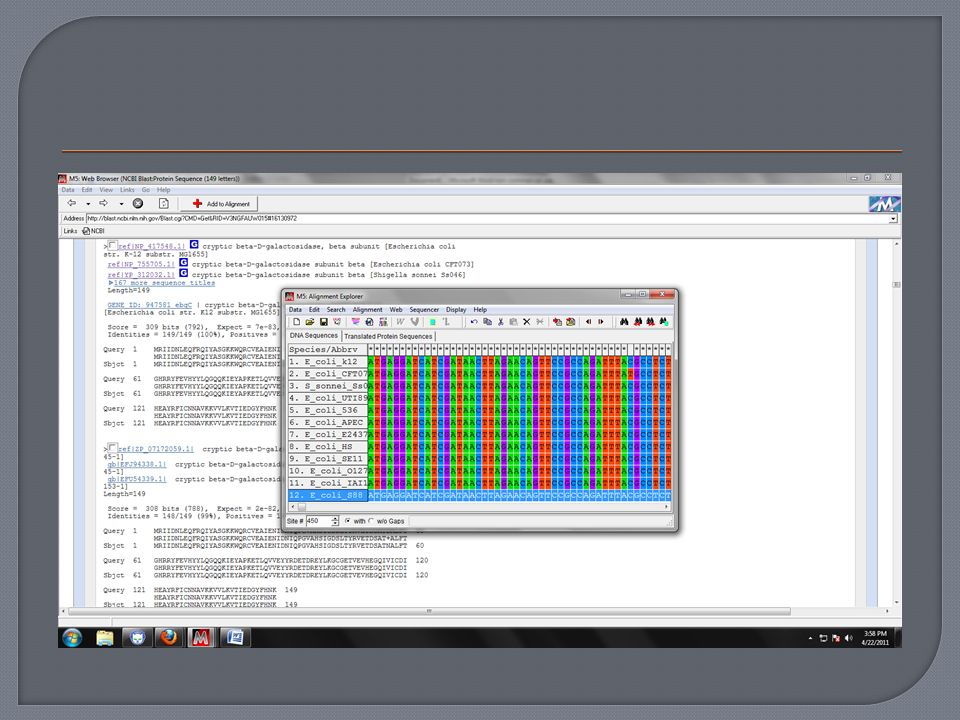The width and height of the screenshot is (960, 720).
Task: Open Sequencer menu in Alignment Explorer
Action: click(424, 310)
